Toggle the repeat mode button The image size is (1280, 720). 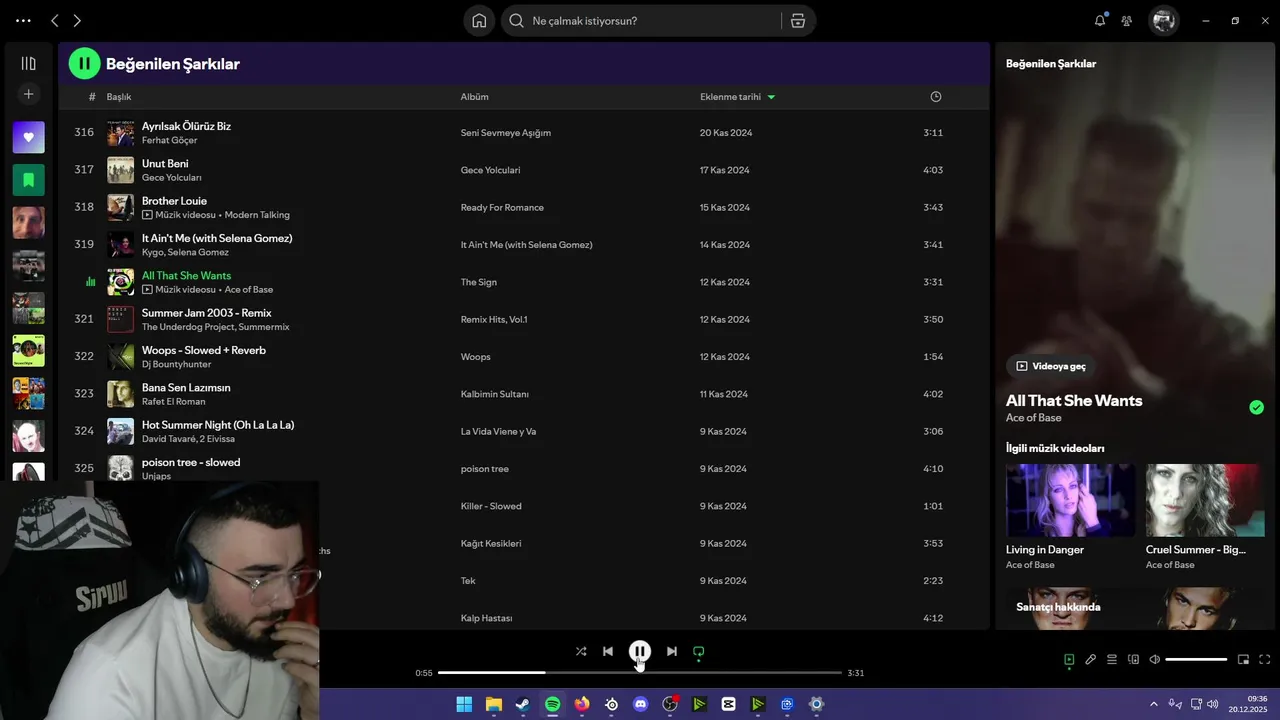(699, 651)
